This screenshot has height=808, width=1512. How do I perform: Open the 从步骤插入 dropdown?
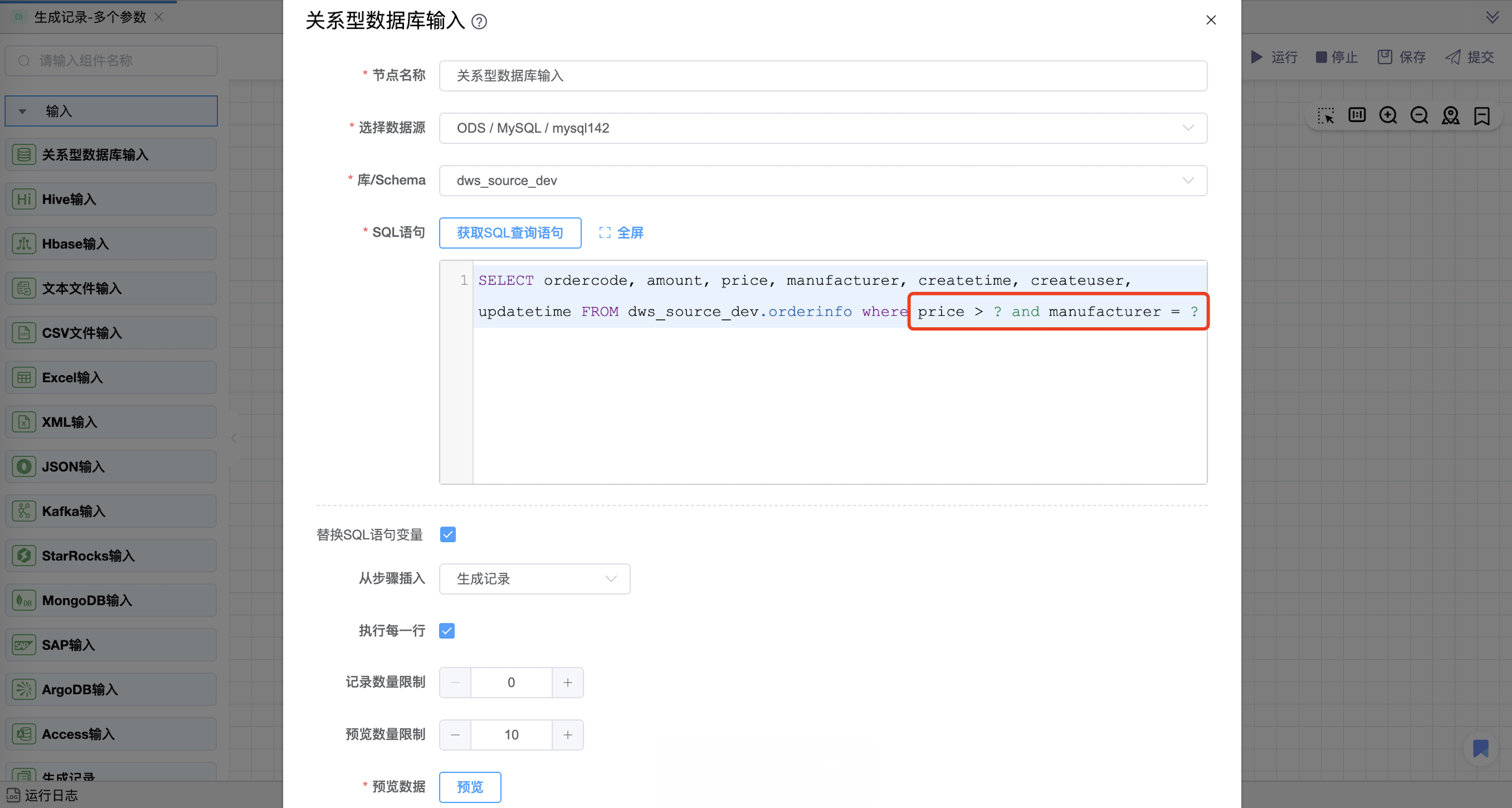point(534,579)
